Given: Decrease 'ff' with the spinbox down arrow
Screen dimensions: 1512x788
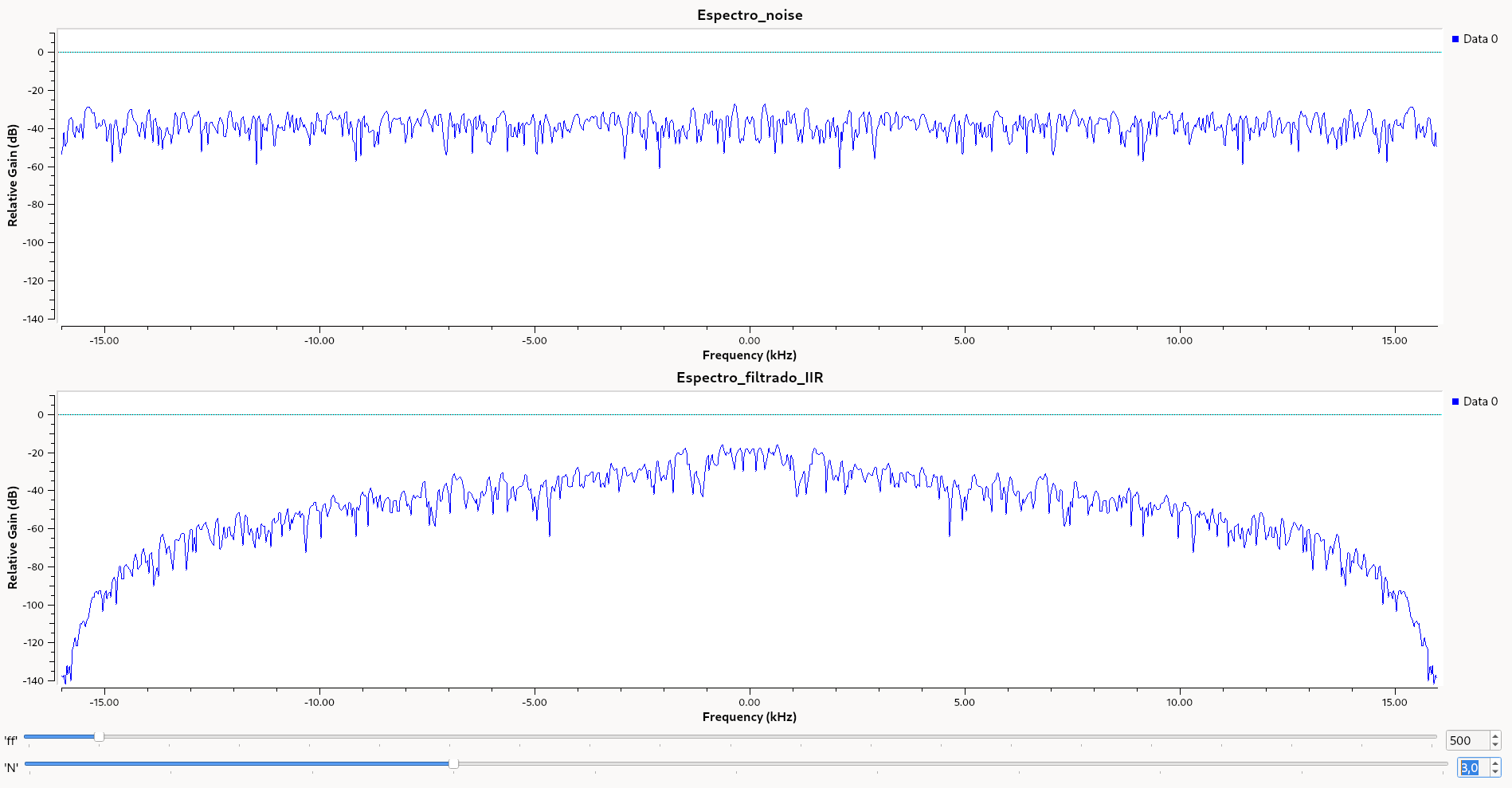Looking at the screenshot, I should coord(1495,745).
